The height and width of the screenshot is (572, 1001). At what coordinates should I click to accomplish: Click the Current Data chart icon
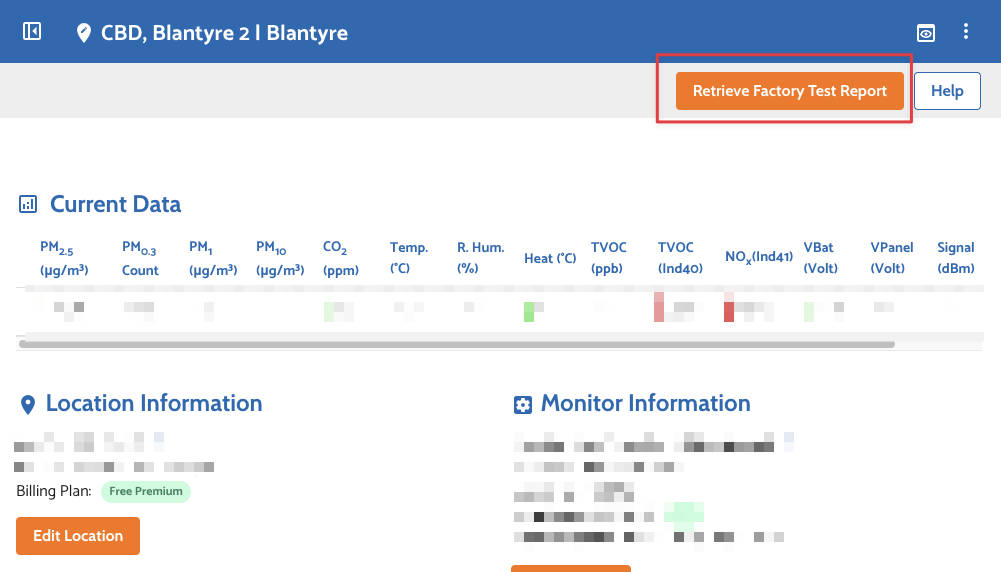pyautogui.click(x=28, y=205)
